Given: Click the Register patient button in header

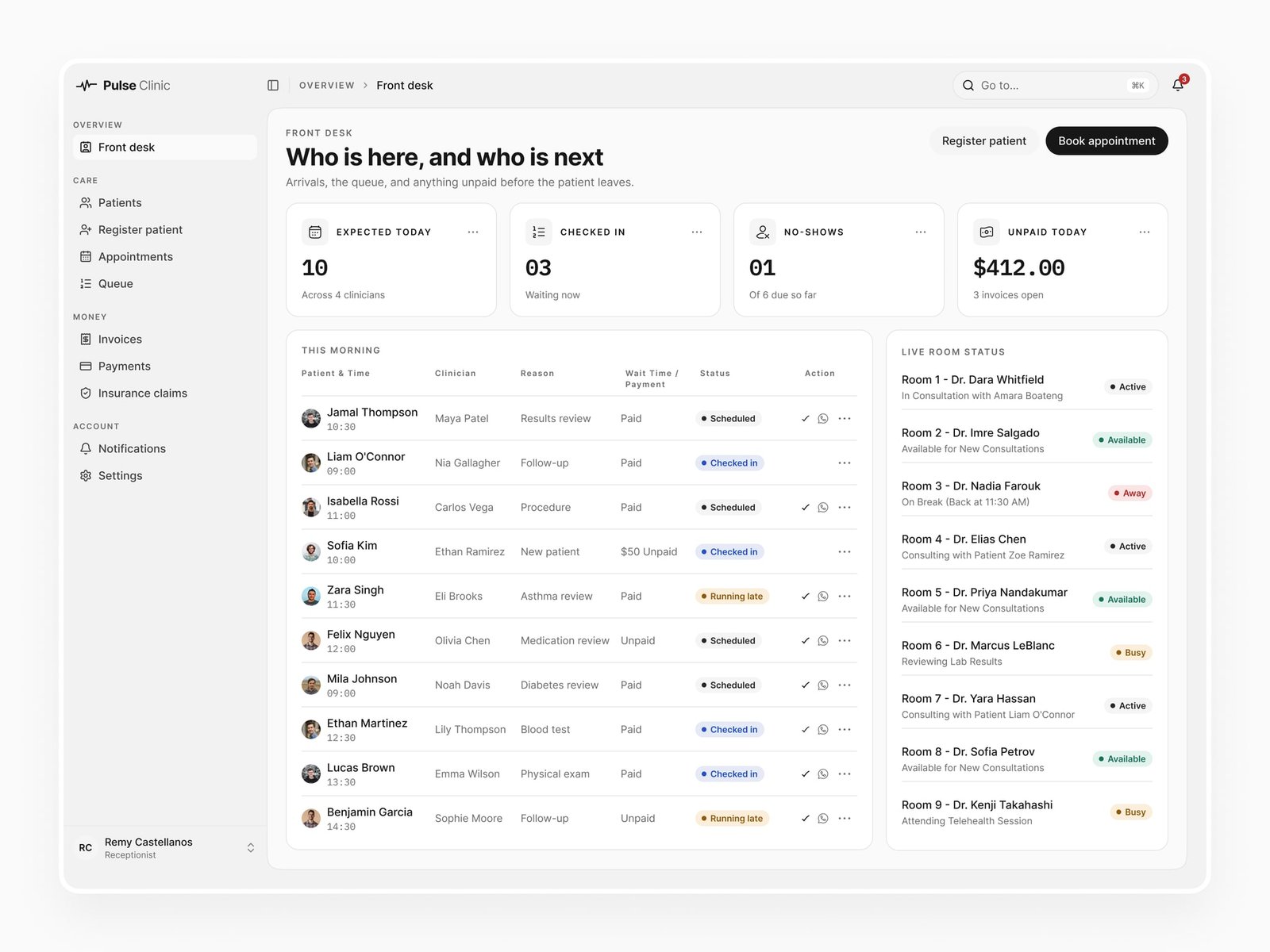Looking at the screenshot, I should 983,140.
